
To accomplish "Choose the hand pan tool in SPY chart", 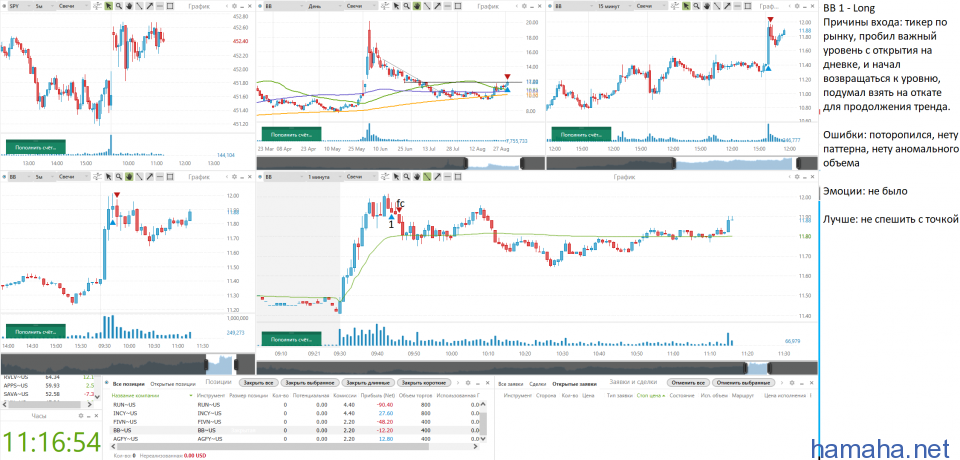I will (x=129, y=6).
